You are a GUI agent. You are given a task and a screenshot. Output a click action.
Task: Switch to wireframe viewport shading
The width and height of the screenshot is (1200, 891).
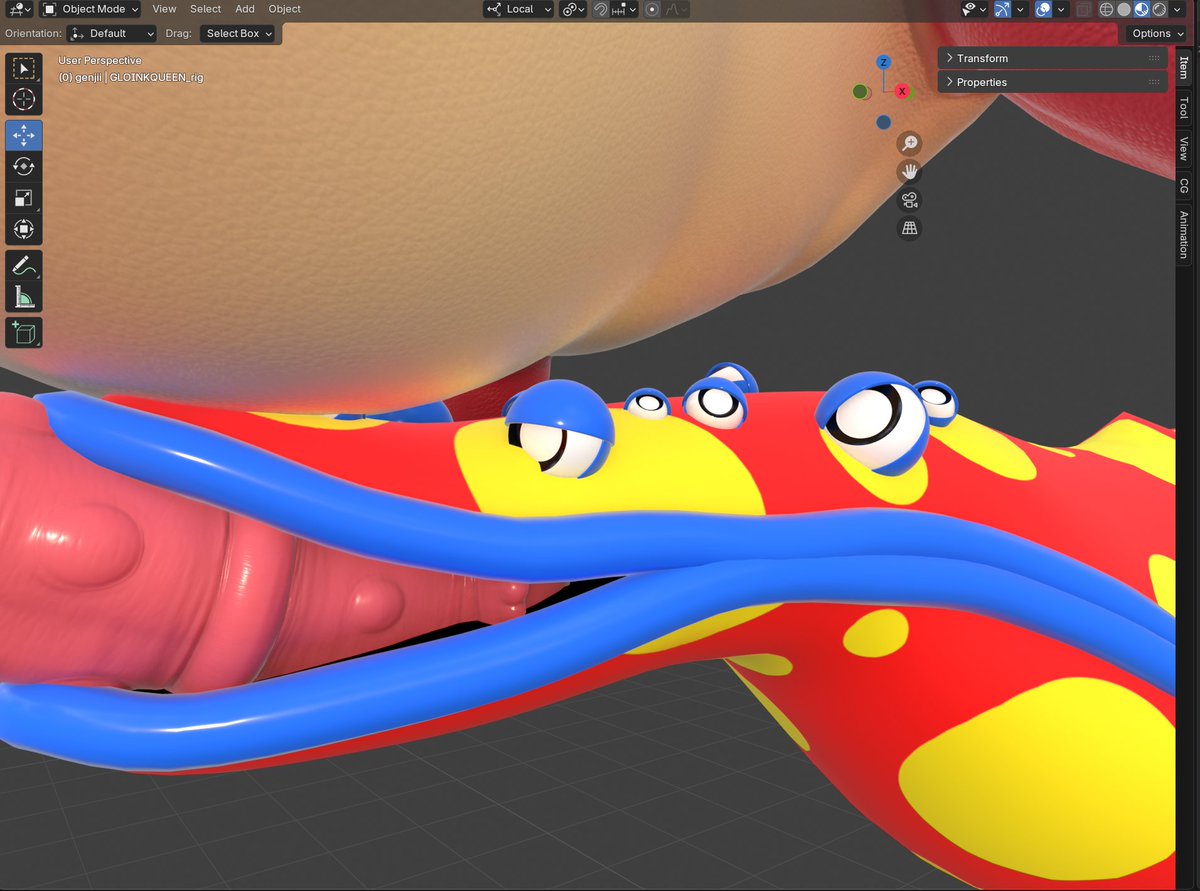click(x=1107, y=9)
